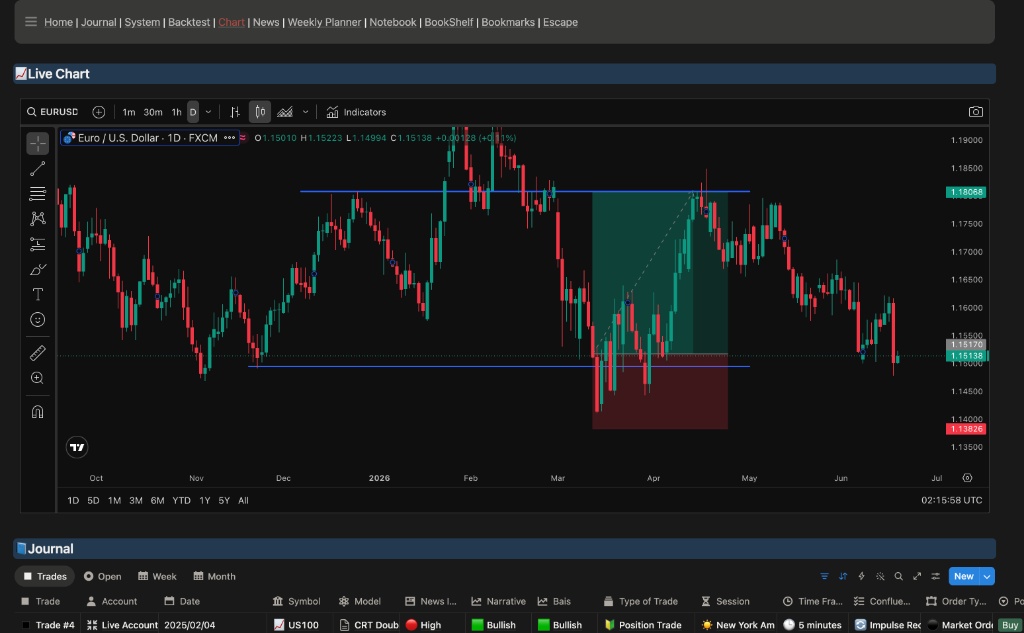Click the journal automations lightning icon
This screenshot has width=1024, height=633.
pyautogui.click(x=861, y=576)
